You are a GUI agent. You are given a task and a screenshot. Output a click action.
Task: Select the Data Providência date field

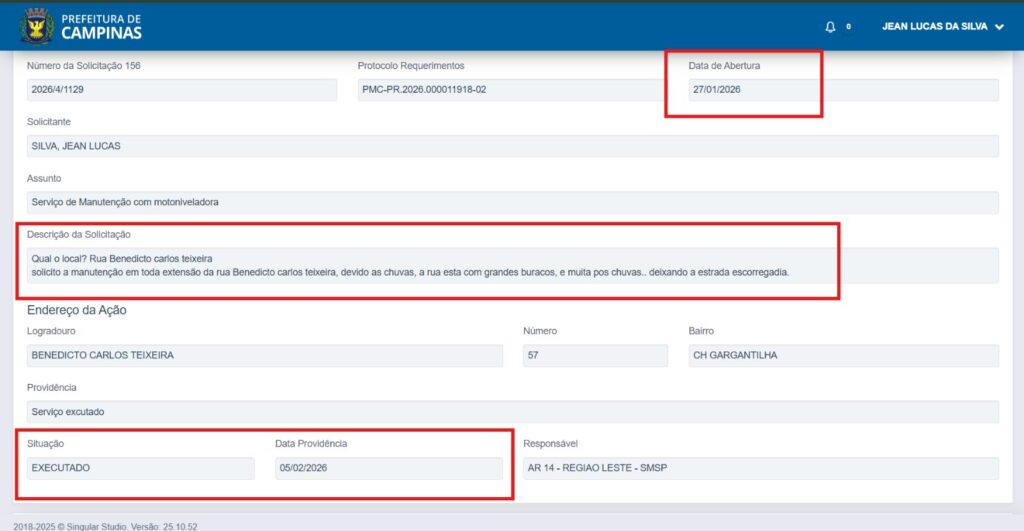[x=388, y=468]
